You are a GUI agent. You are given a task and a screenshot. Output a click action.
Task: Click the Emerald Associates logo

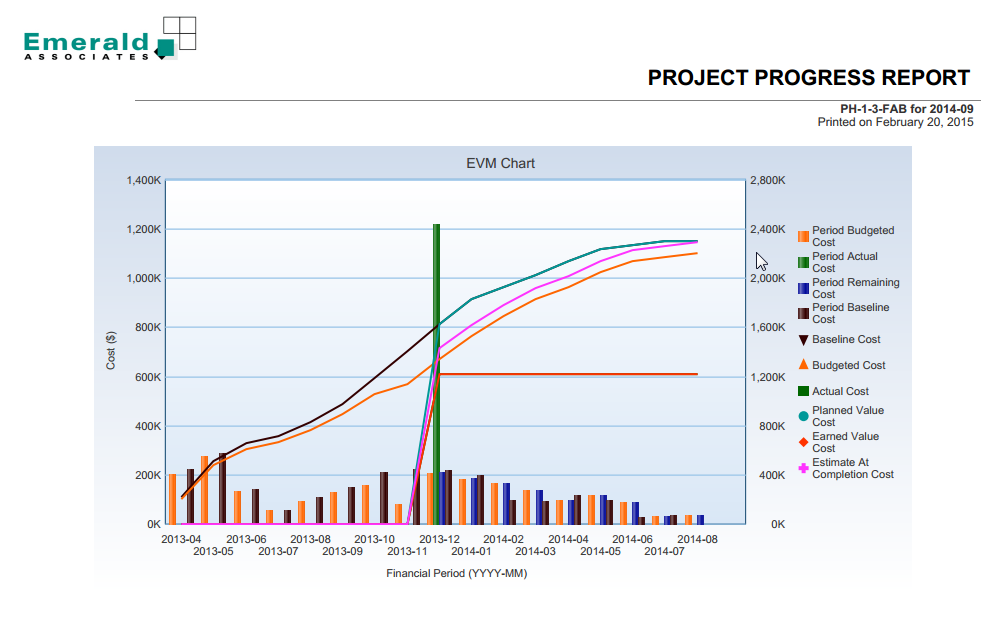[x=109, y=40]
